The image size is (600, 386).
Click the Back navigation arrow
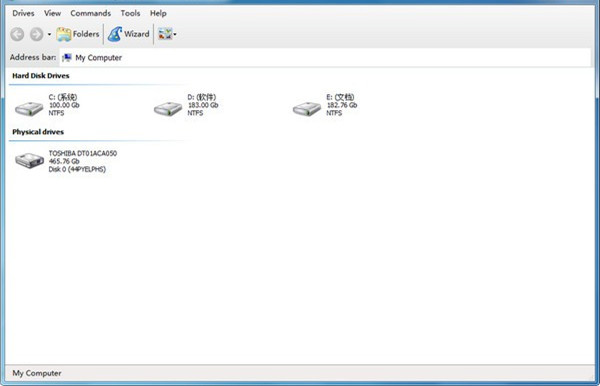(17, 34)
